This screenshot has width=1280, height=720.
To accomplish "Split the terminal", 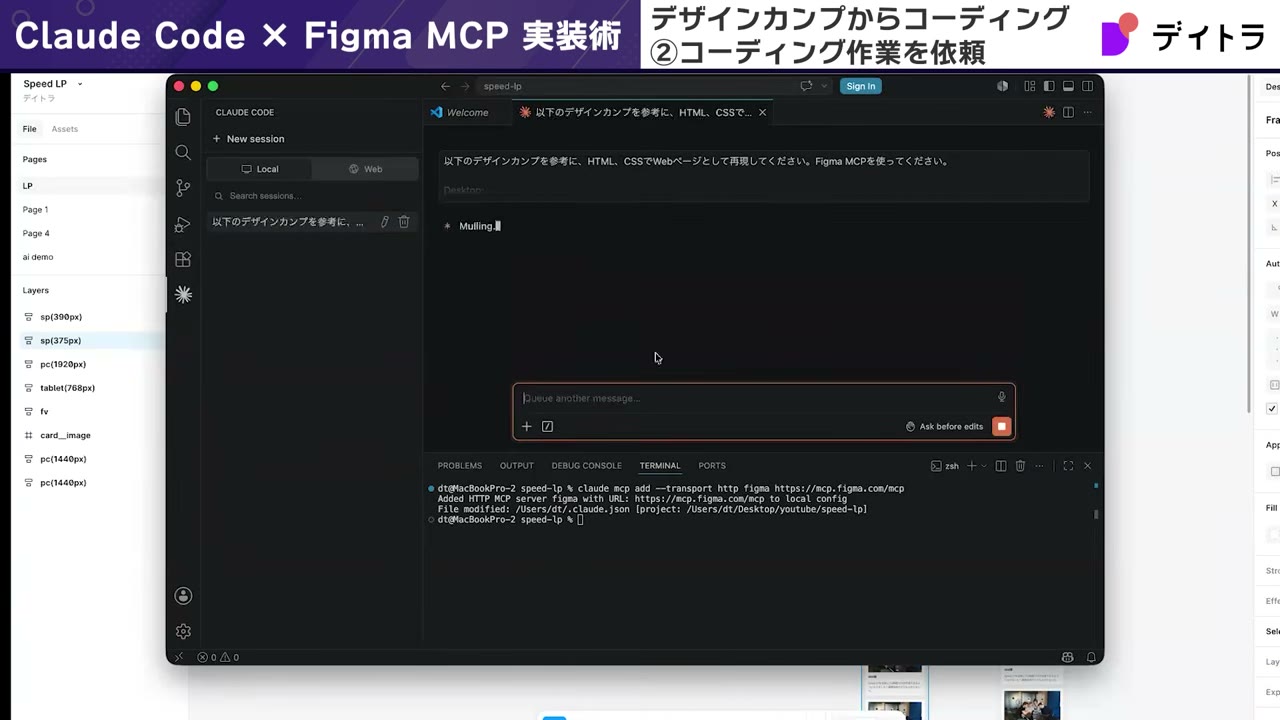I will coord(1001,466).
